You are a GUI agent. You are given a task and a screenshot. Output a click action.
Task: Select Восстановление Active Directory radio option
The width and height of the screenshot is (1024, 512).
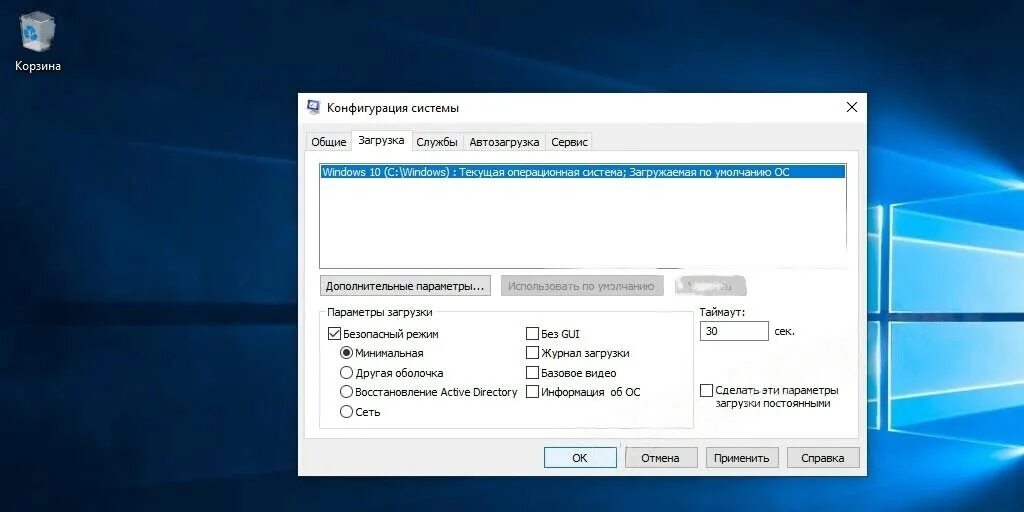tap(347, 392)
